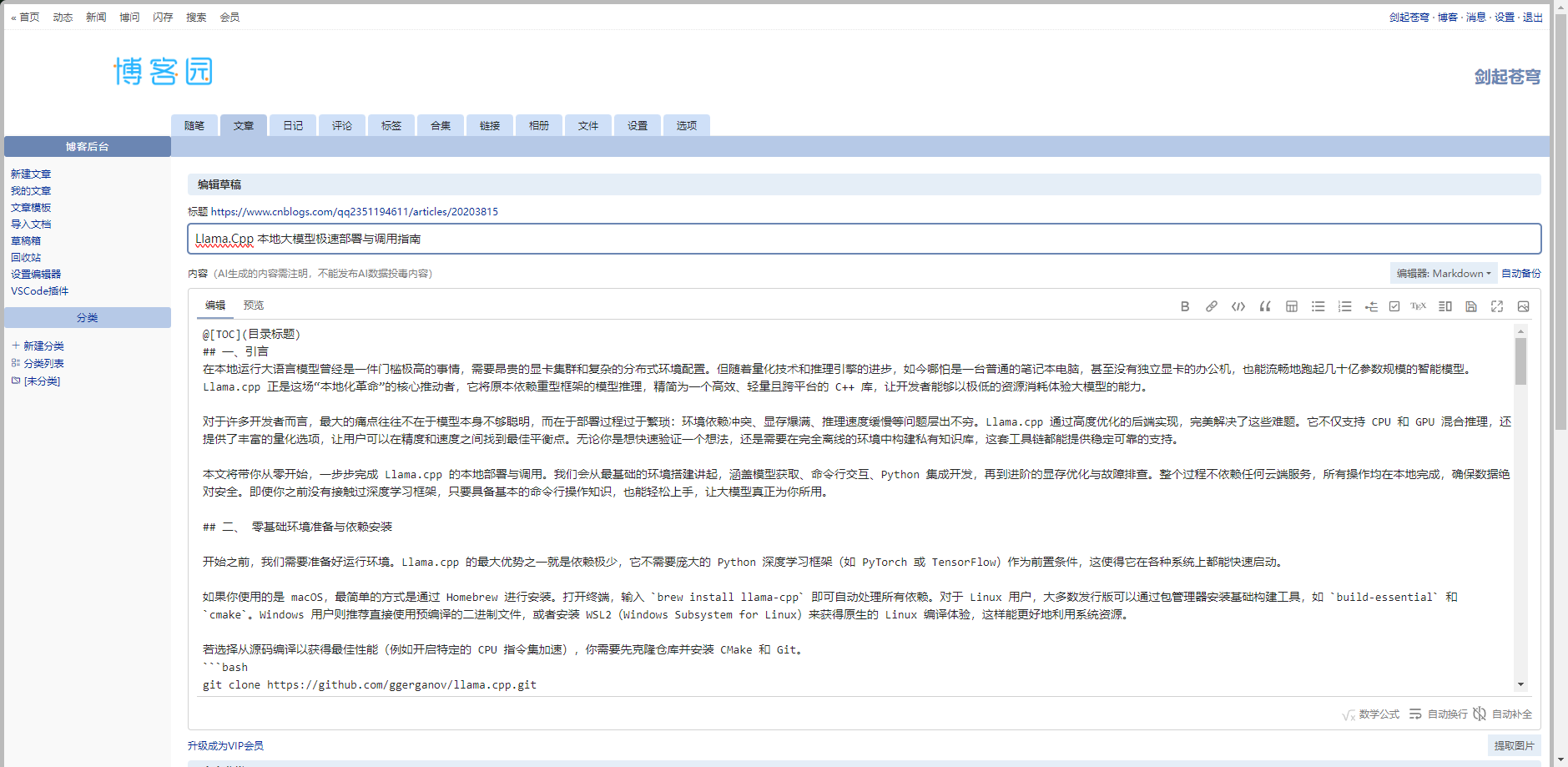The width and height of the screenshot is (1568, 767).
Task: Open the 相册 tab
Action: [x=539, y=125]
